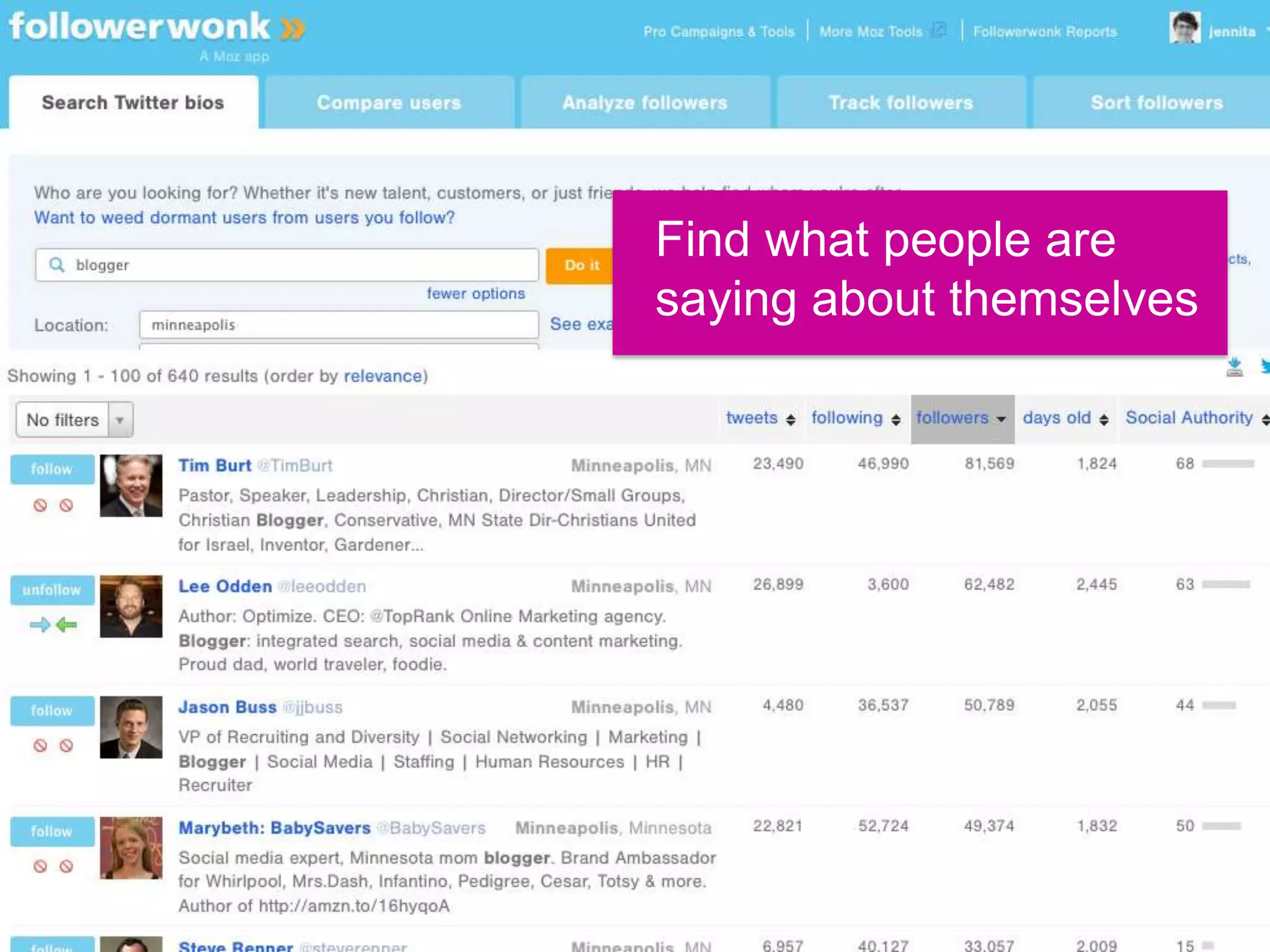Click external link icon next to More Moz Tools
1270x952 pixels.
pos(939,29)
